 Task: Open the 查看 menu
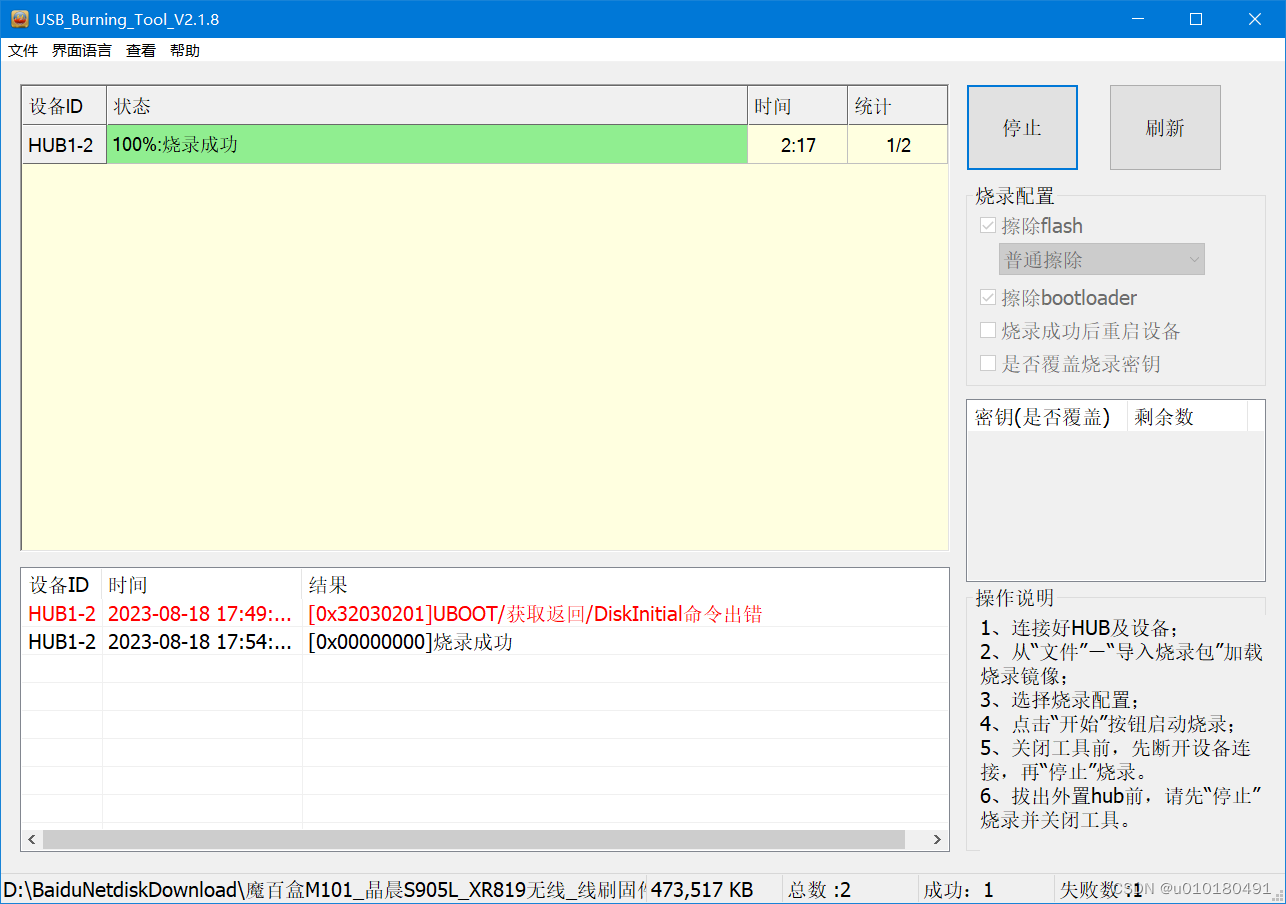(x=141, y=51)
